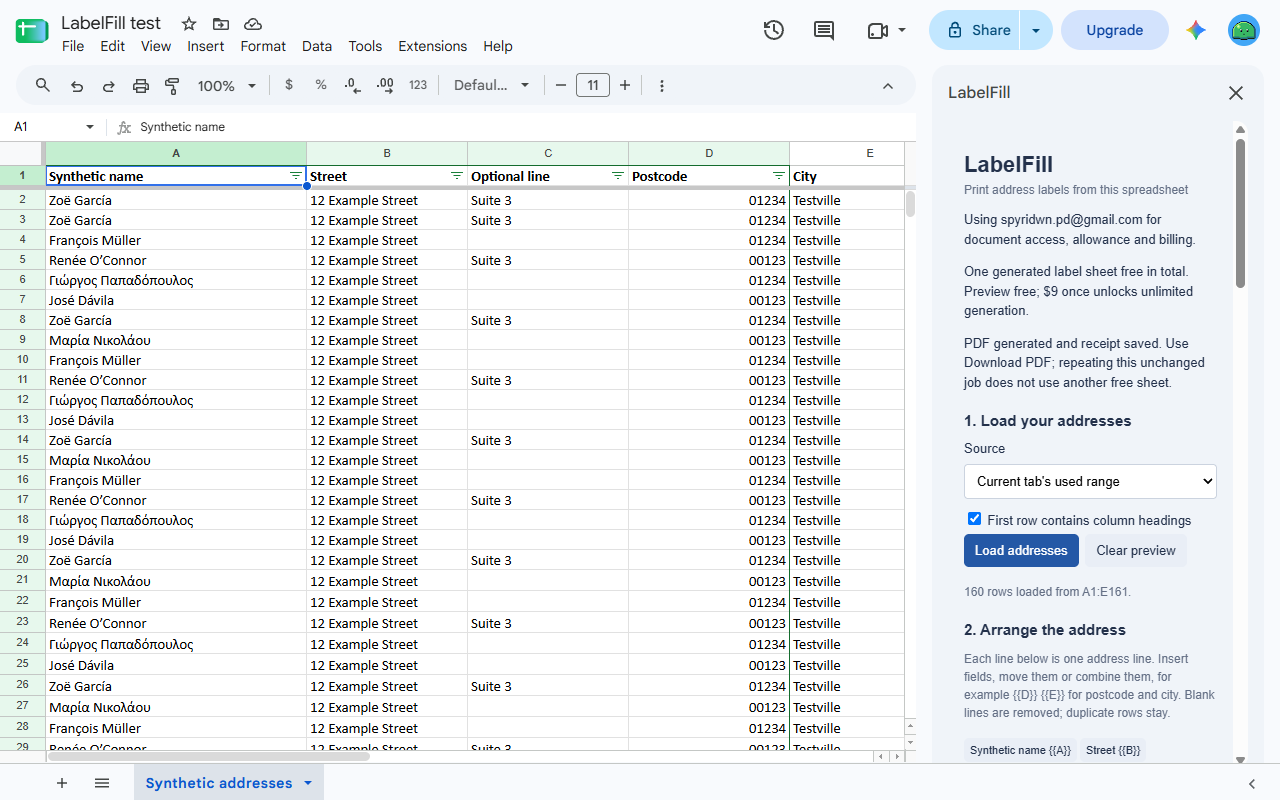Open the Data menu
1280x800 pixels.
pos(317,46)
